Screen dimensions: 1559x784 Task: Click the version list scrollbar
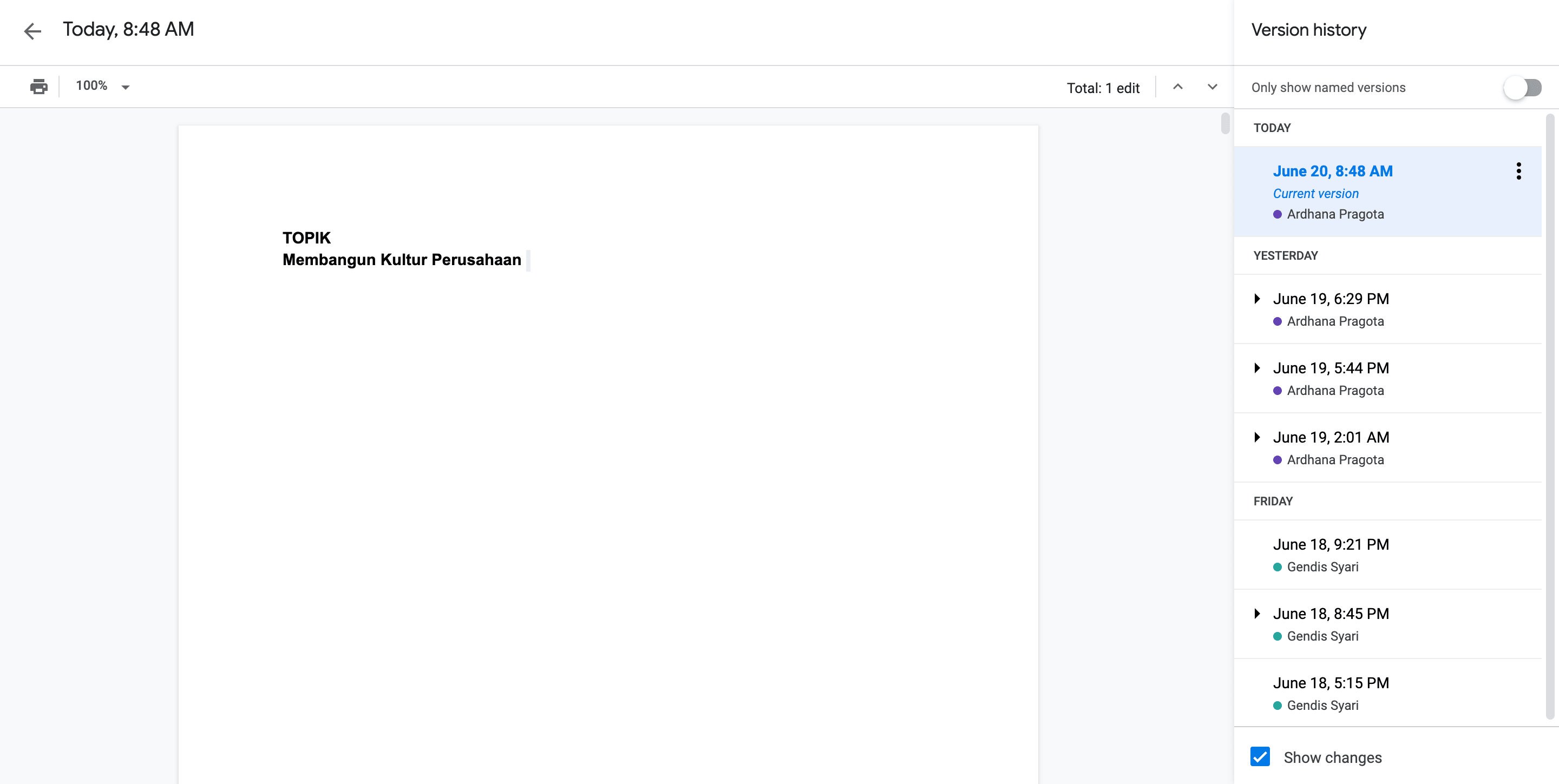pos(1549,417)
